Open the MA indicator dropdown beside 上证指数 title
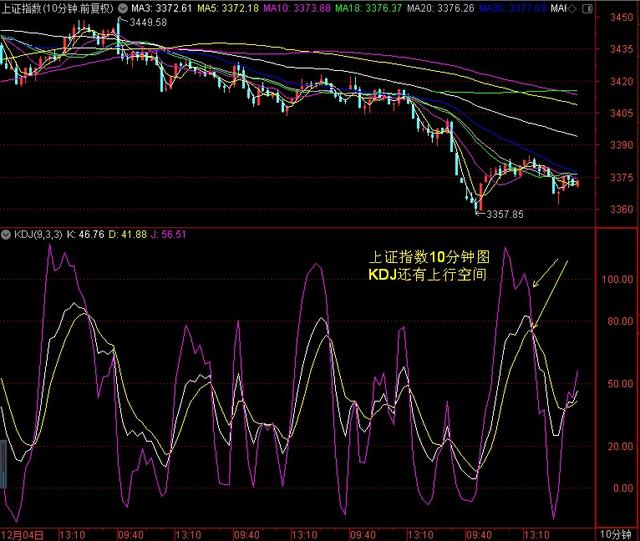The image size is (640, 541). 122,8
